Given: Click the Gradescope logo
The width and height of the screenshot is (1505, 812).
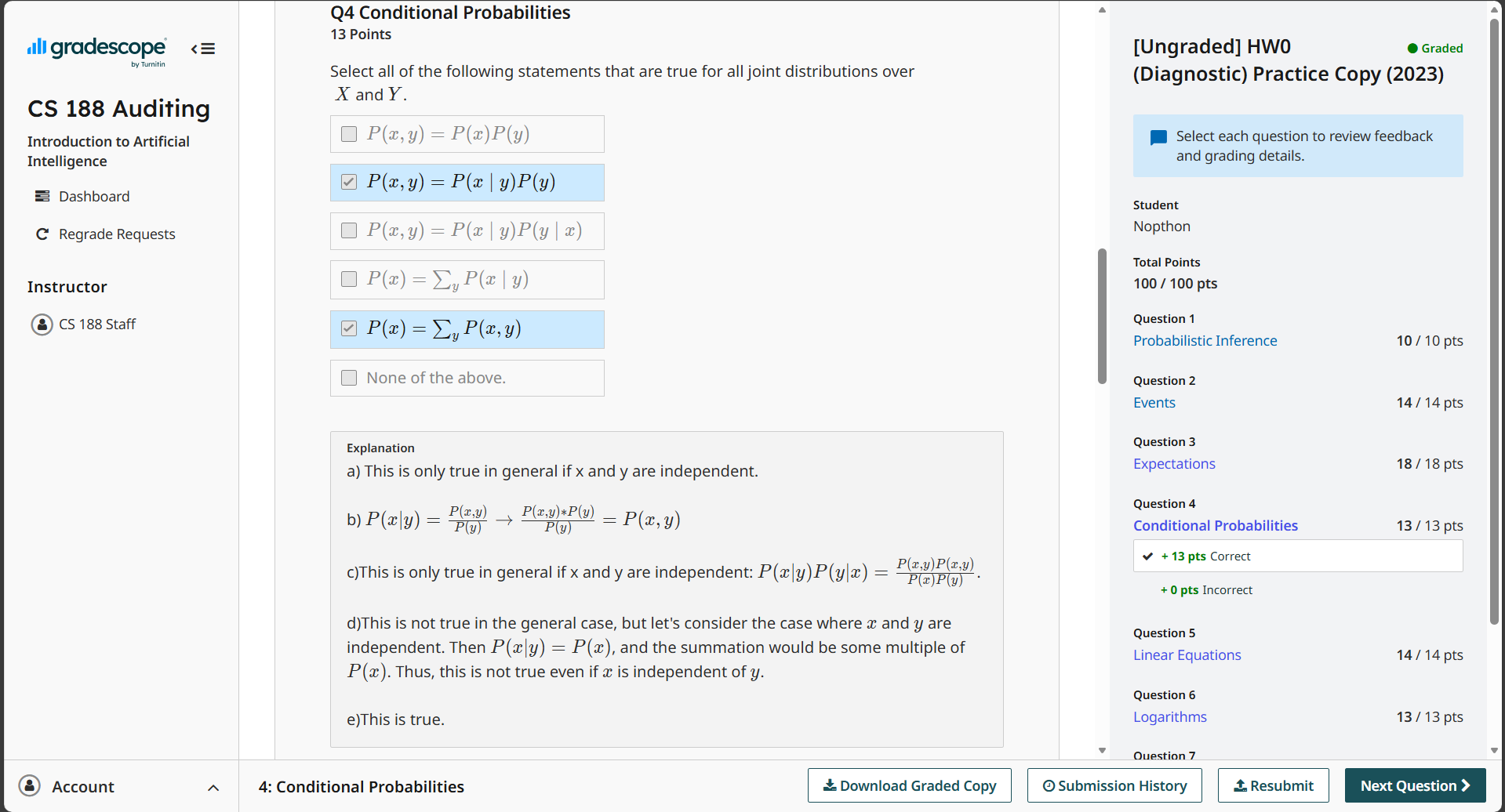Looking at the screenshot, I should coord(96,50).
